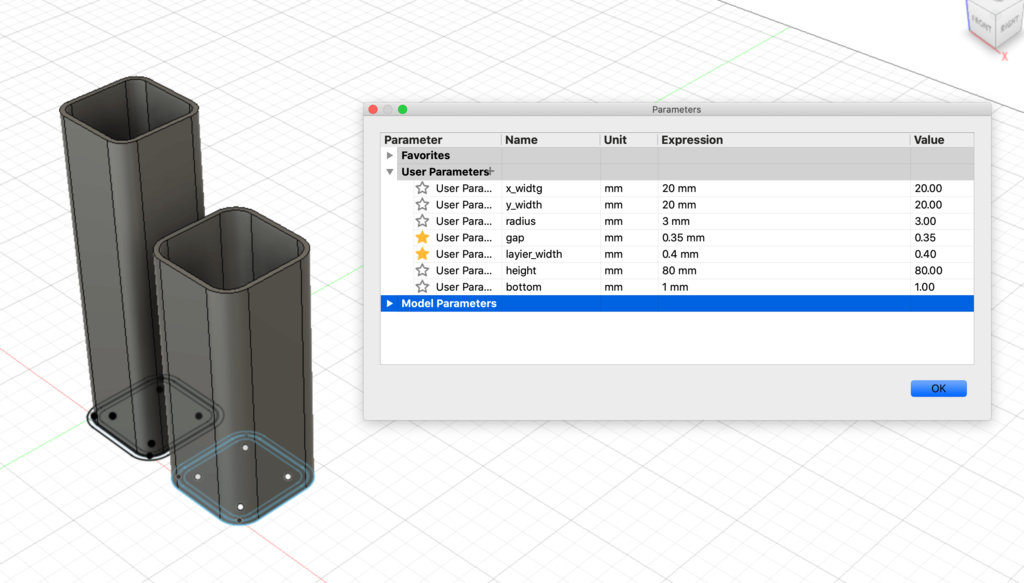Edit the 3 mm radius expression
Screen dimensions: 1024x583
(784, 221)
